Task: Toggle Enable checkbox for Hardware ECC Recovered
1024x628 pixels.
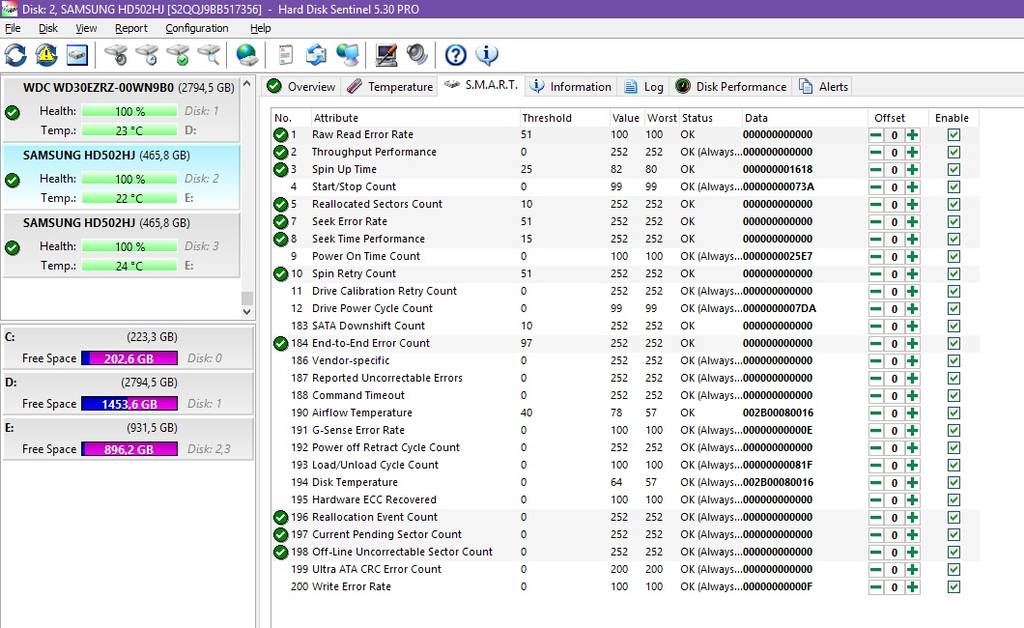Action: tap(953, 500)
